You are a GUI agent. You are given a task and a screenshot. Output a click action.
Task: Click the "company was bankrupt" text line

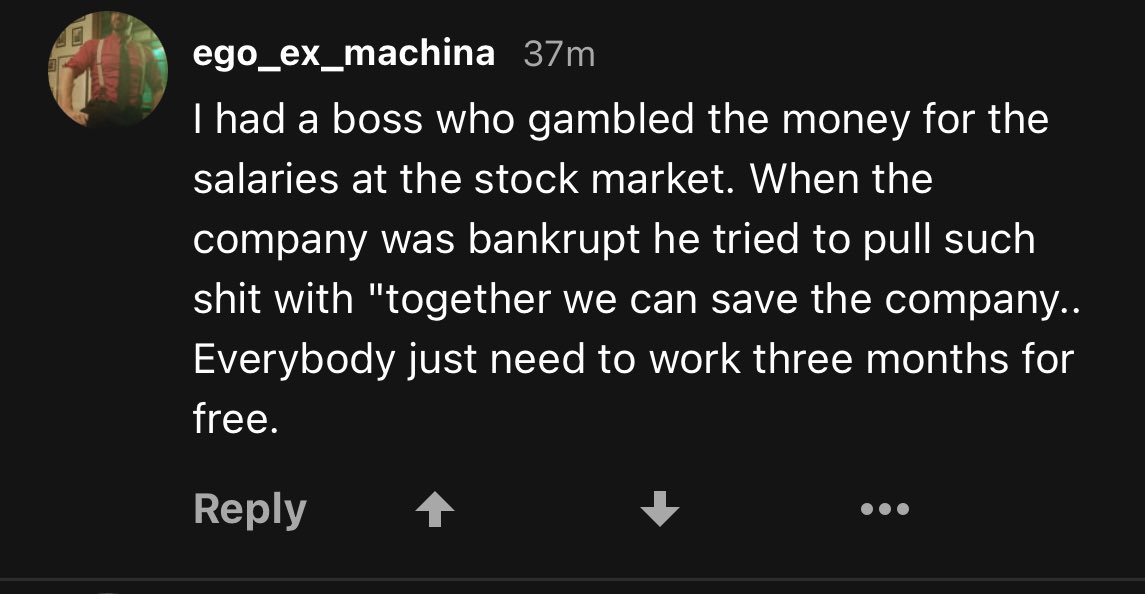416,240
